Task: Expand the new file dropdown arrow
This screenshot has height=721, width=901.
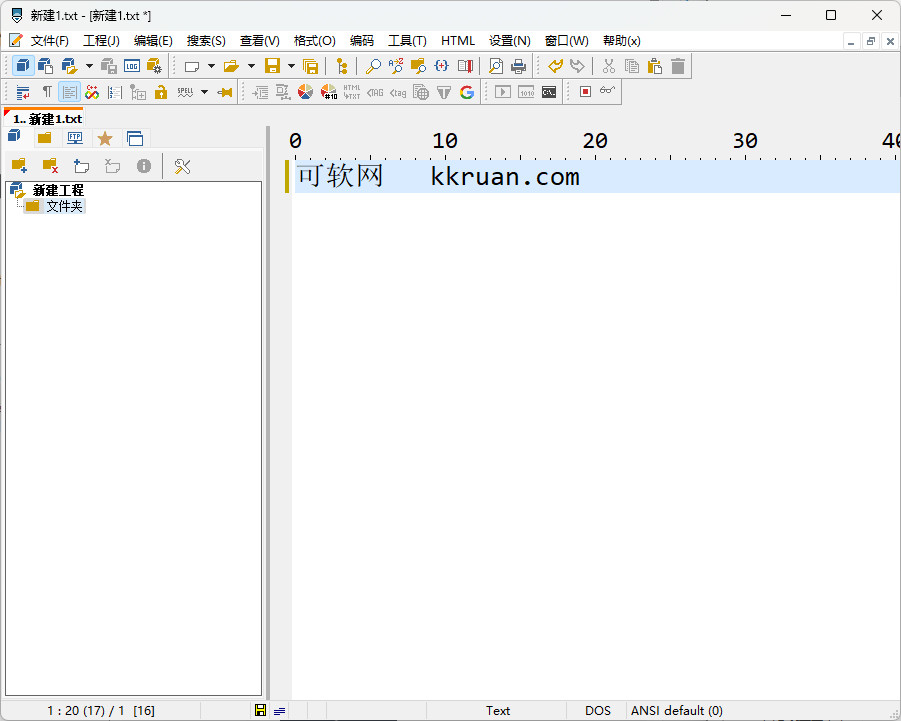Action: click(x=211, y=66)
